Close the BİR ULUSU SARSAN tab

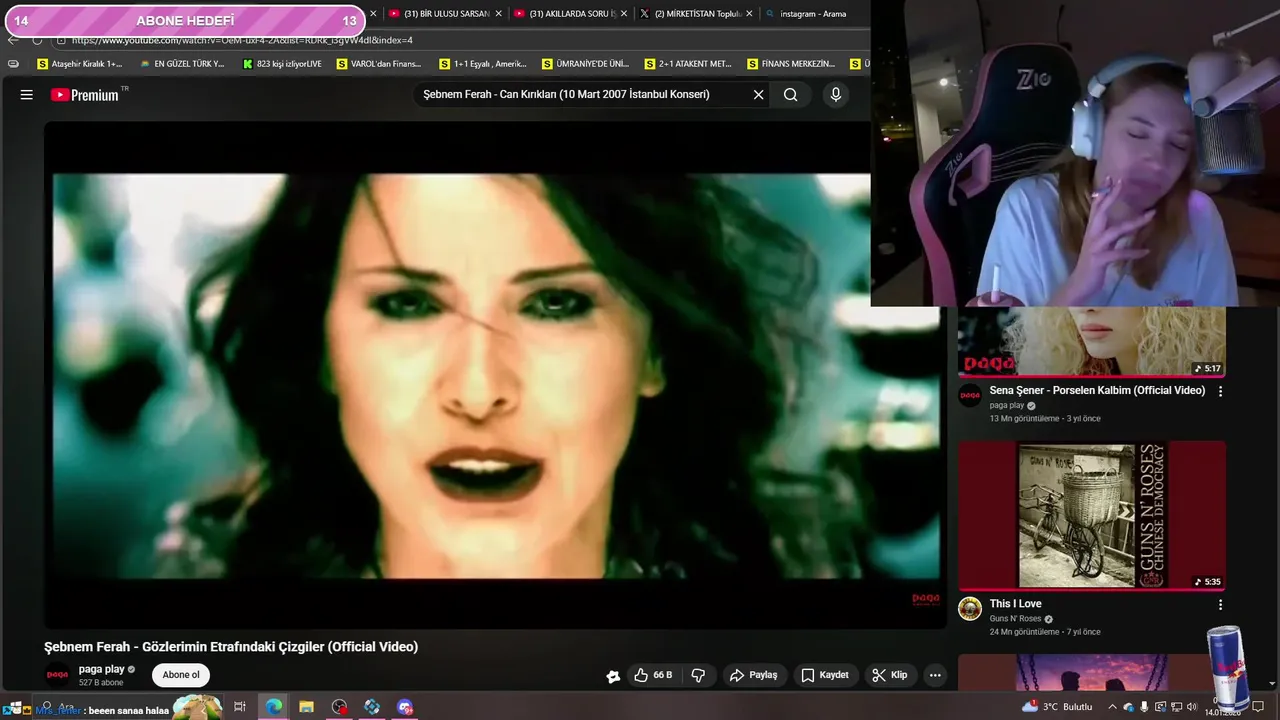[499, 14]
